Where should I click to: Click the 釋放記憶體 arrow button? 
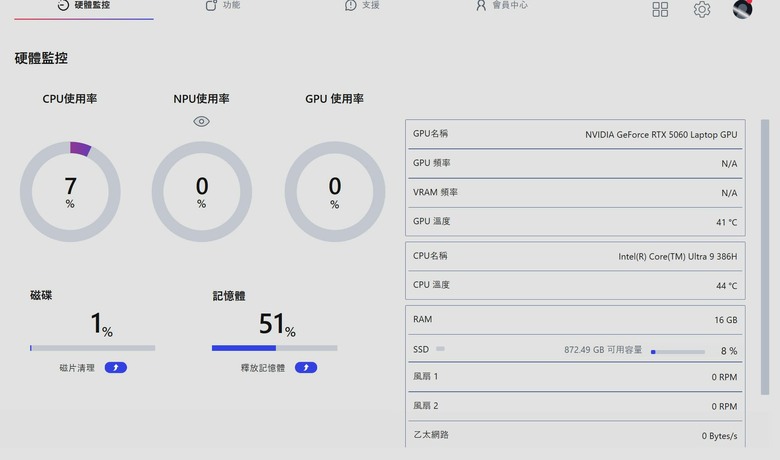pos(306,368)
